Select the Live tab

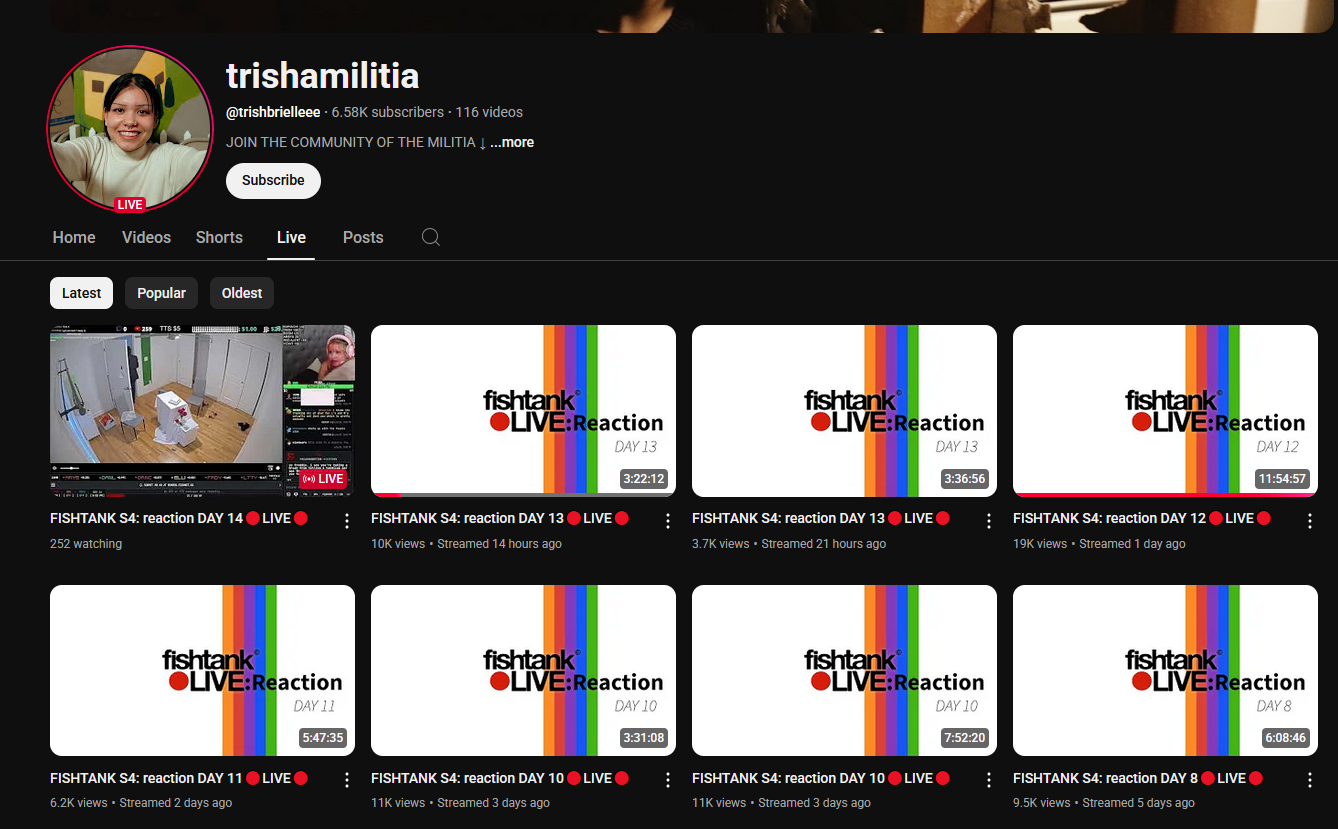pos(291,237)
